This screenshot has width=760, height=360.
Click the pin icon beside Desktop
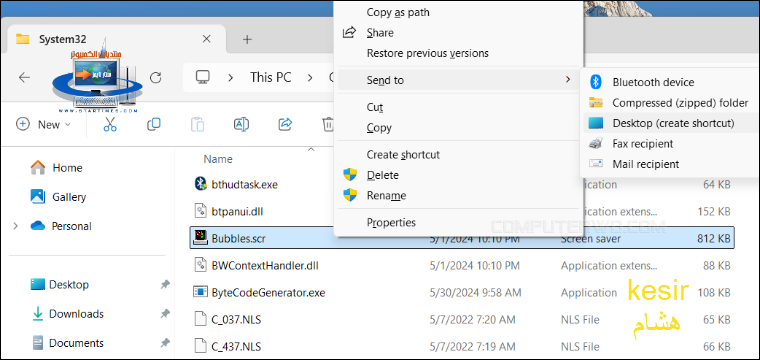[165, 284]
